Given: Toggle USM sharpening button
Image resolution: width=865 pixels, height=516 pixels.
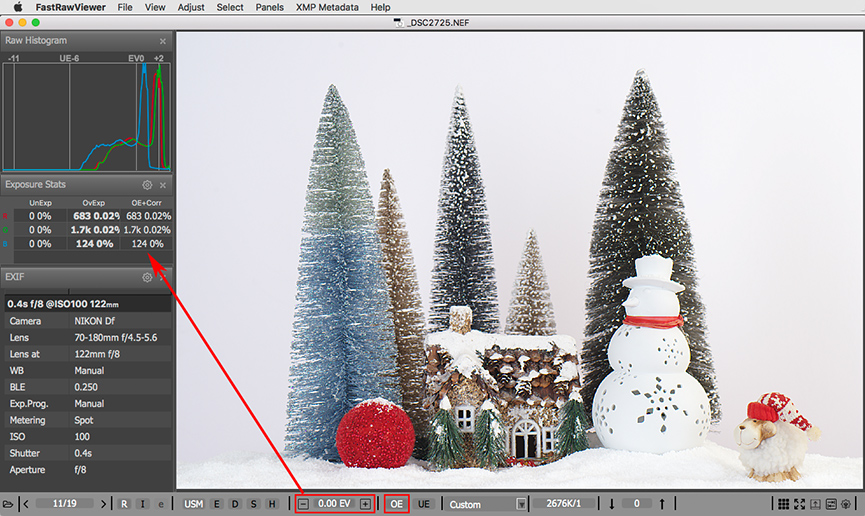Looking at the screenshot, I should 193,504.
